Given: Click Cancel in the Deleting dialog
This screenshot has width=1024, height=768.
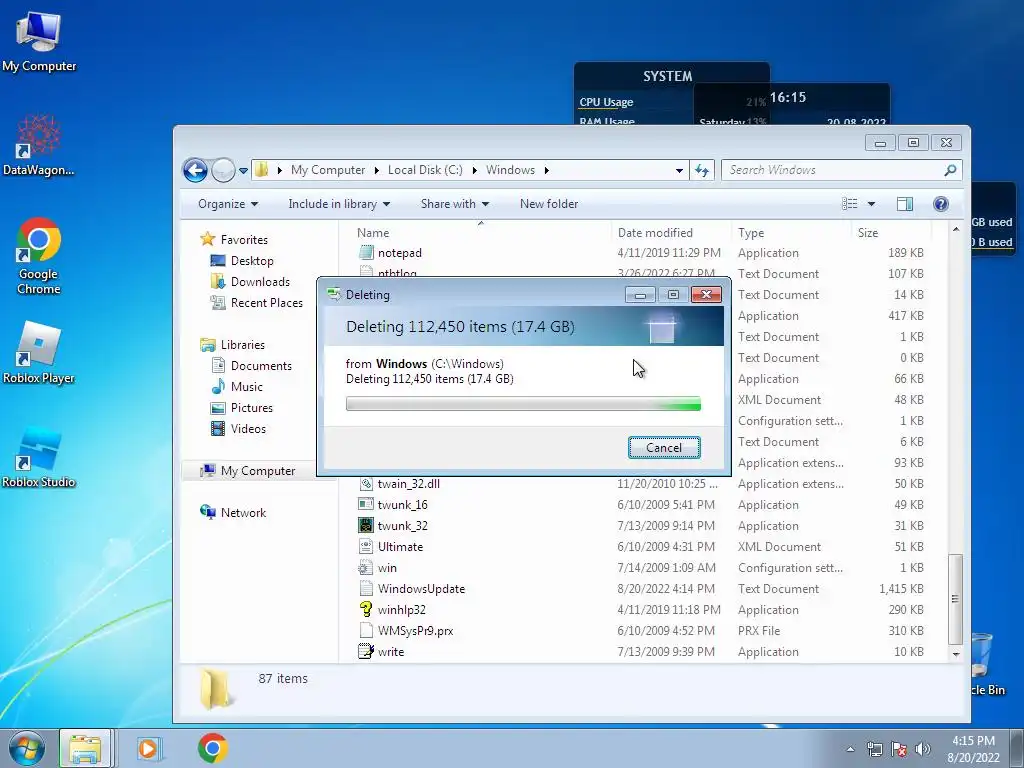Looking at the screenshot, I should click(x=664, y=447).
